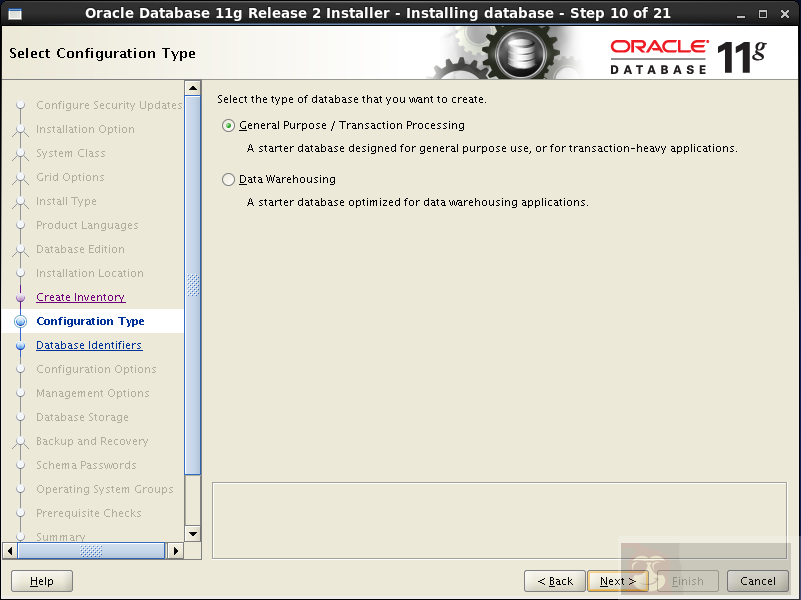Click the Next button
The width and height of the screenshot is (801, 600).
pos(618,581)
